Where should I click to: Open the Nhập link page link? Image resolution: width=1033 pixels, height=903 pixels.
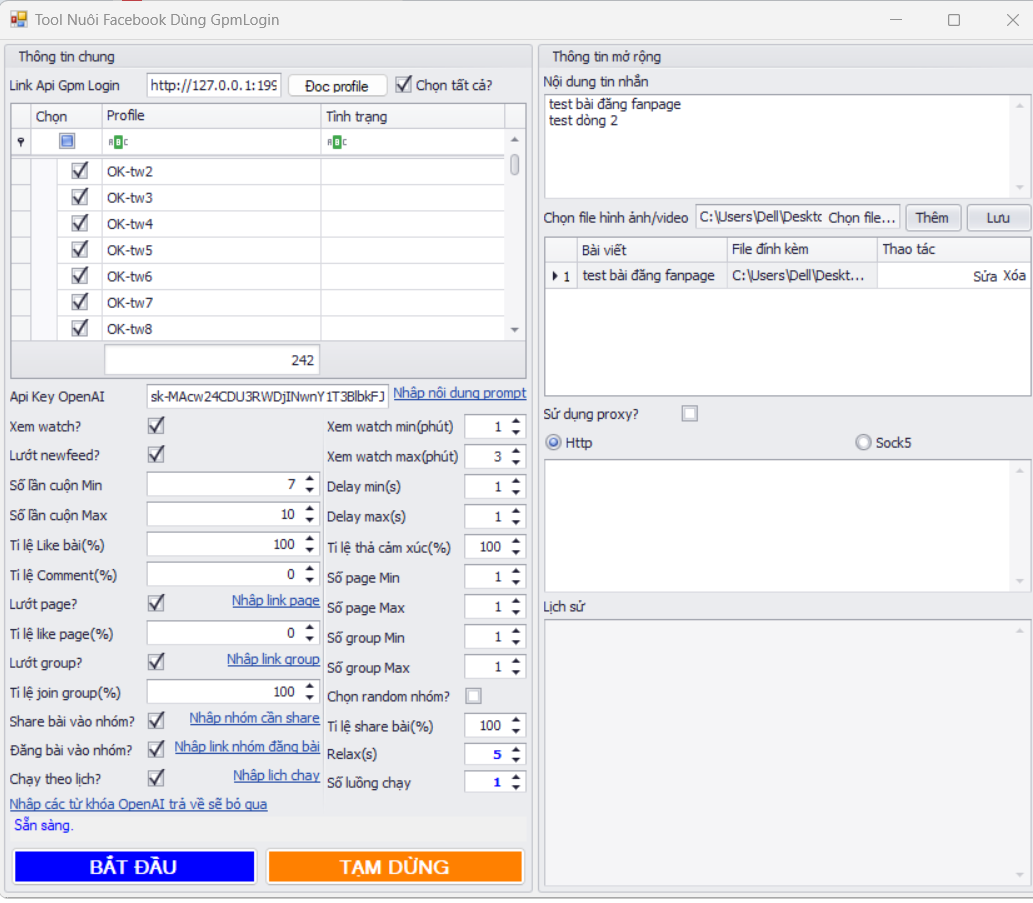(x=275, y=600)
